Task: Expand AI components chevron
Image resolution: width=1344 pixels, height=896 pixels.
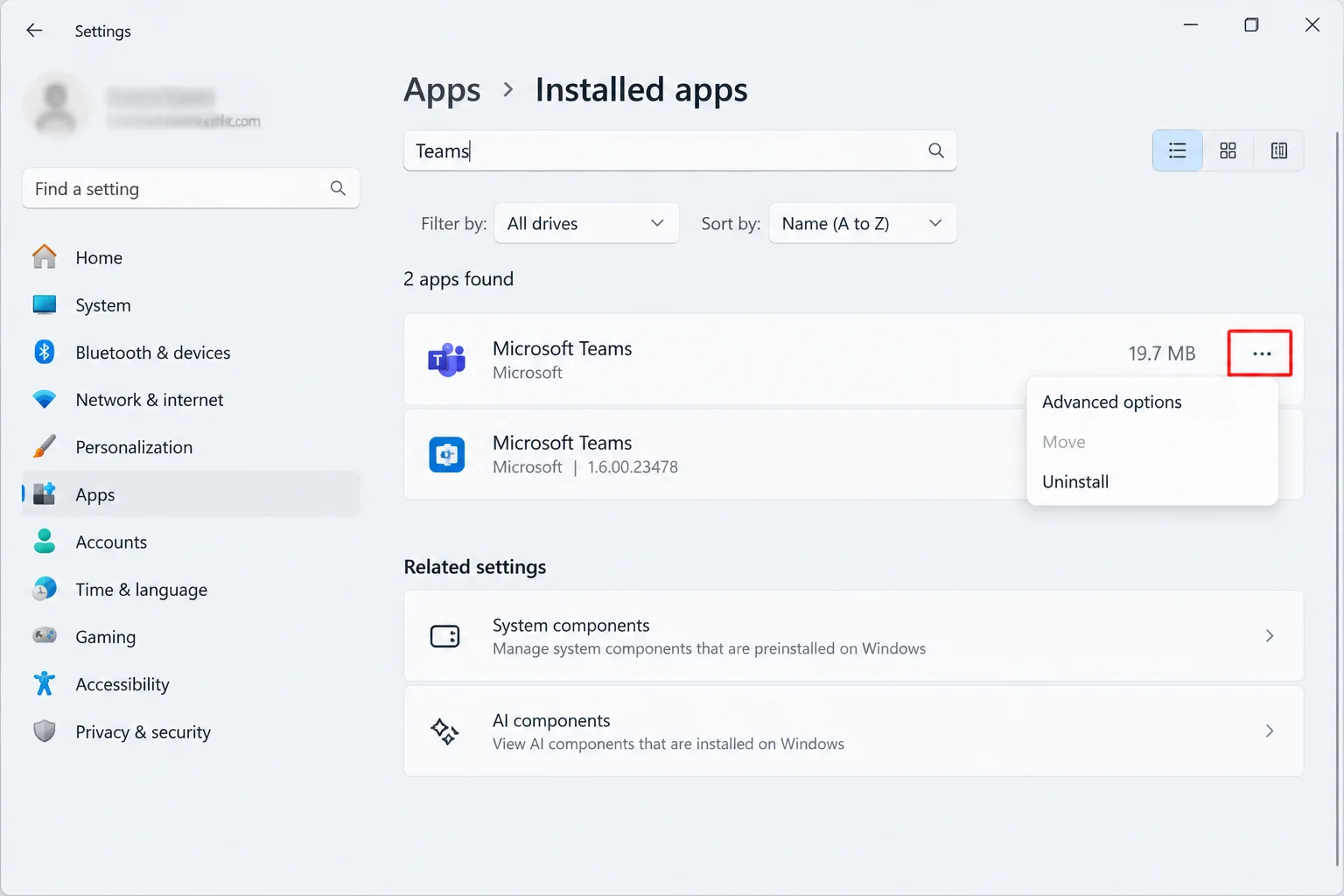Action: (x=1269, y=731)
